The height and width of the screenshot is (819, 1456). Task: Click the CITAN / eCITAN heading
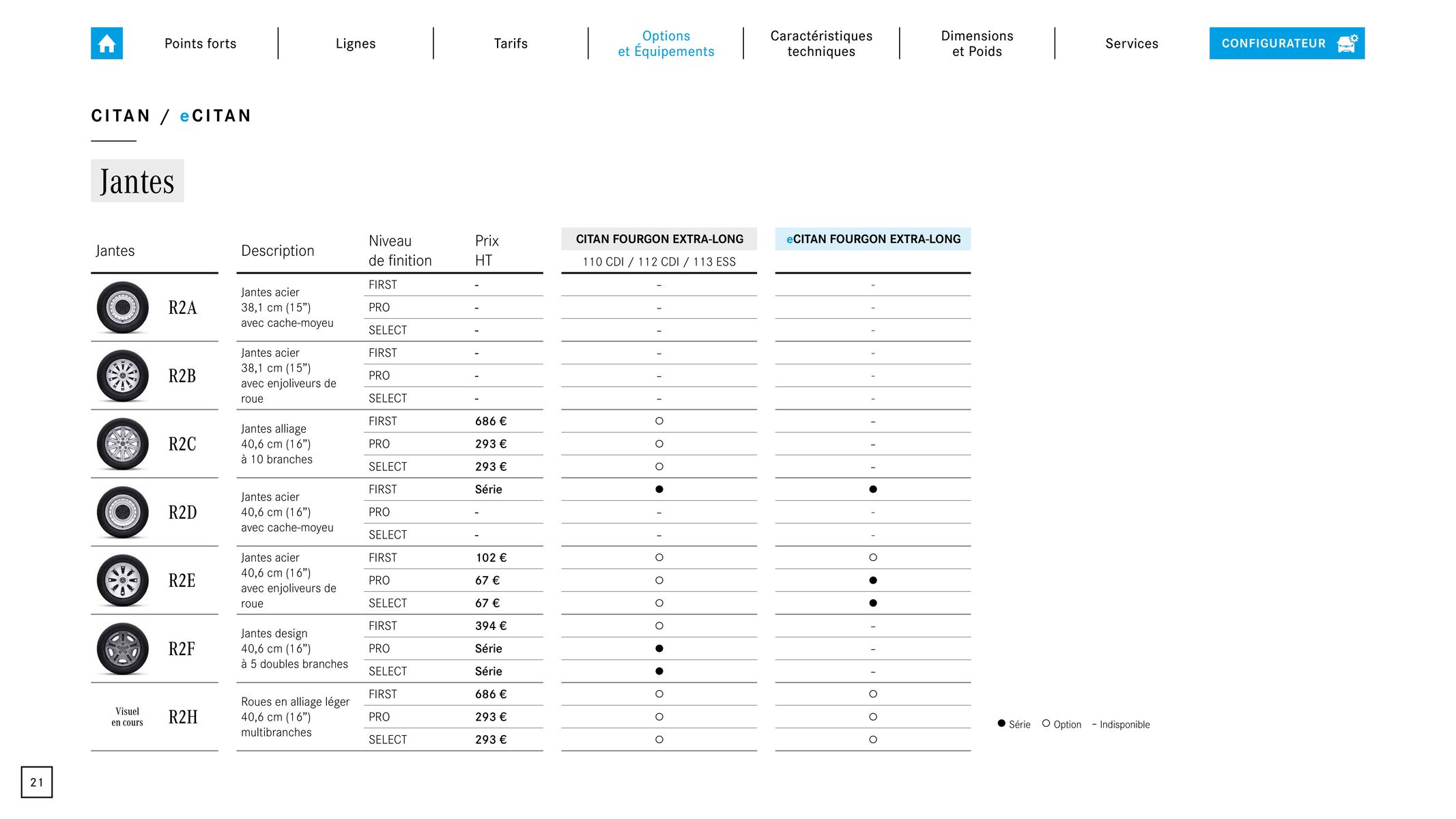pyautogui.click(x=171, y=115)
